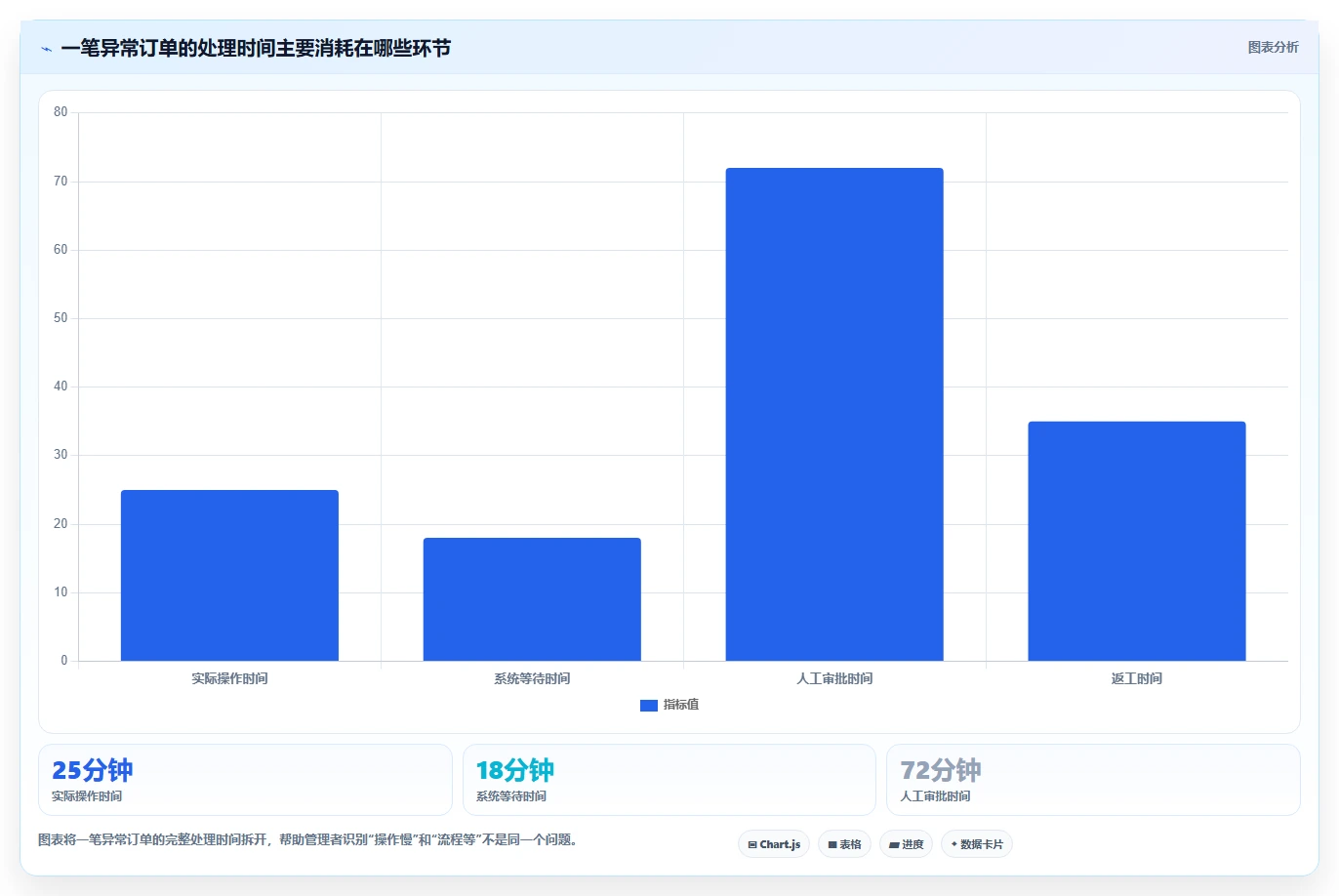Click the 返工时间 x-axis label

pos(1137,678)
